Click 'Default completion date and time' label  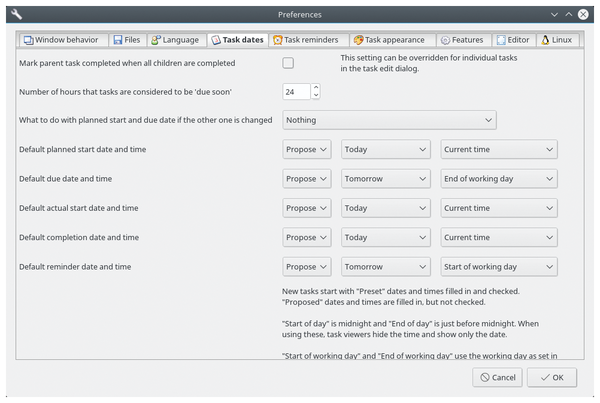pyautogui.click(x=79, y=238)
